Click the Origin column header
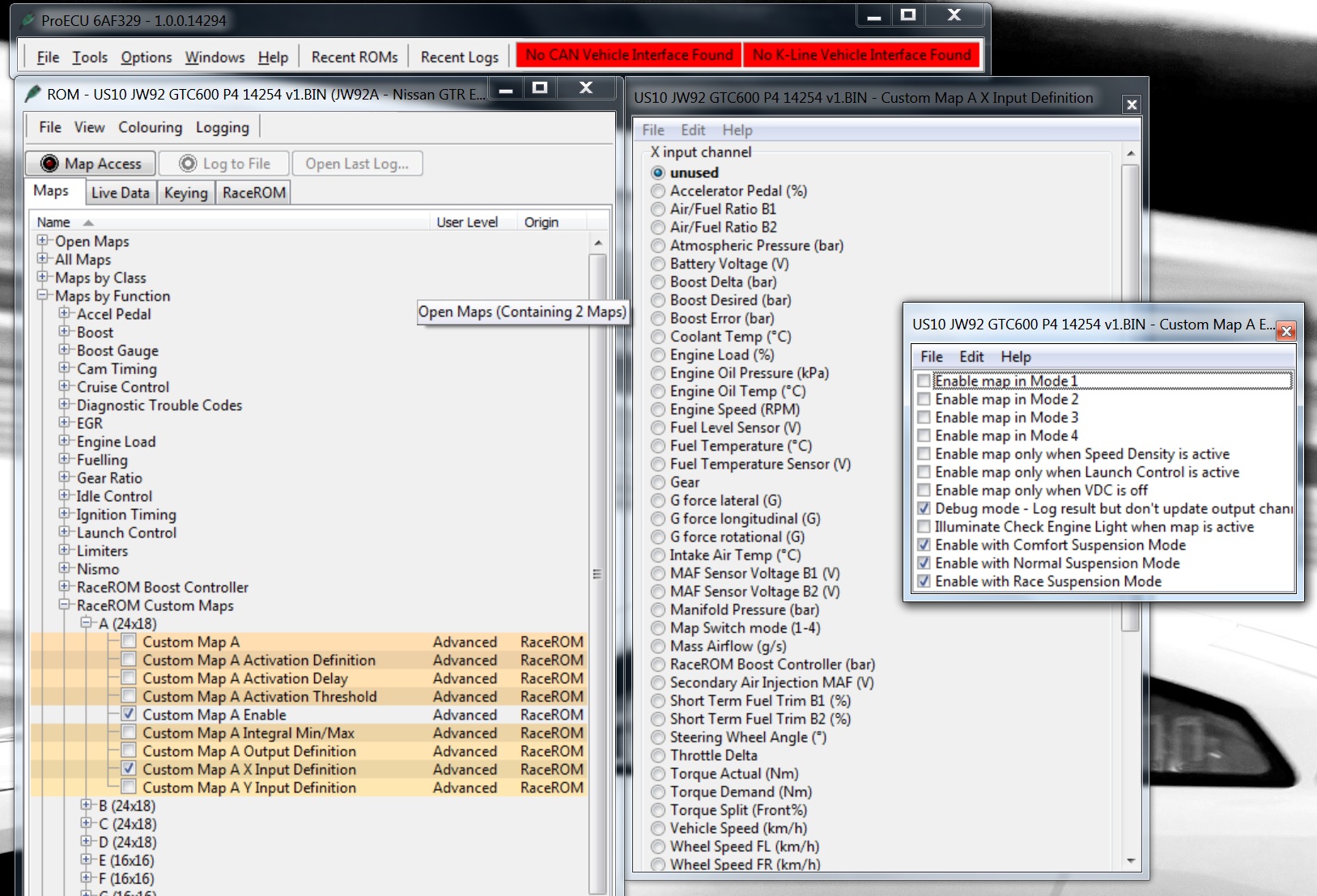The image size is (1317, 896). [542, 223]
